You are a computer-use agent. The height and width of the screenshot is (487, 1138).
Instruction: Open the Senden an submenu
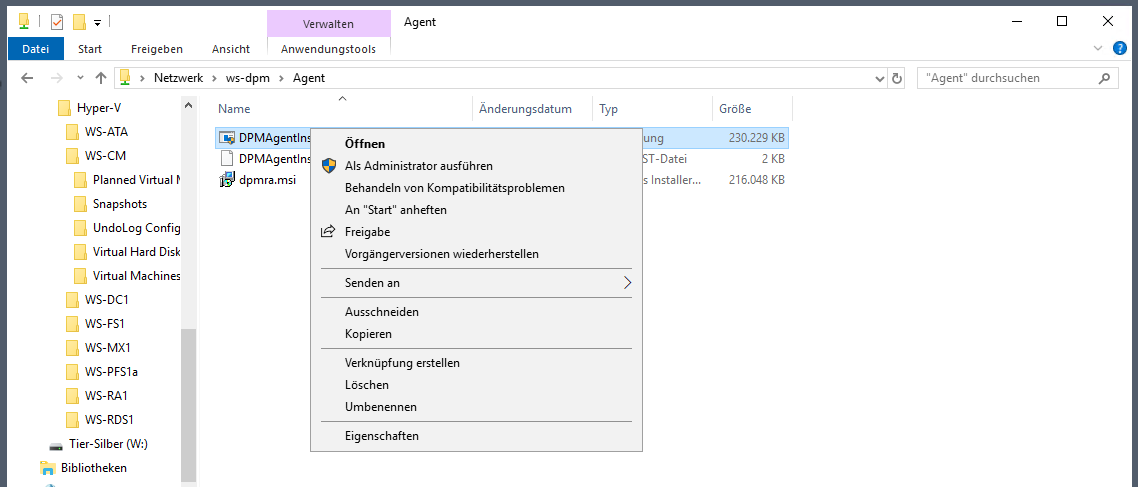coord(476,282)
